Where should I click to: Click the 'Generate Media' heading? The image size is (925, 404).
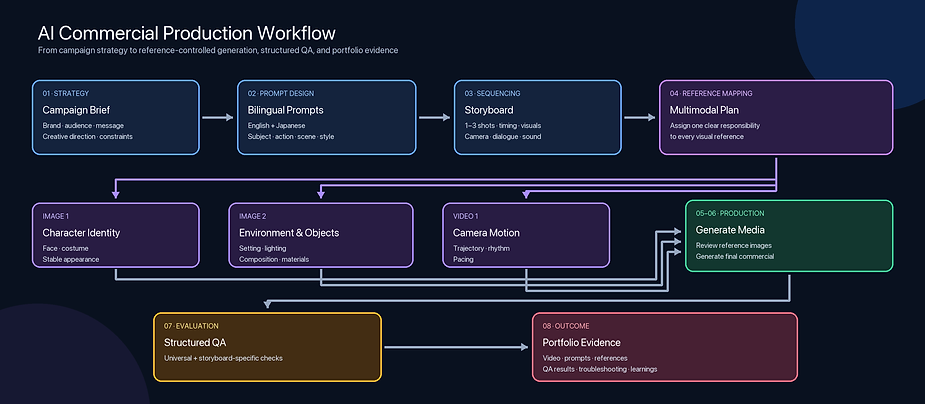(x=730, y=230)
